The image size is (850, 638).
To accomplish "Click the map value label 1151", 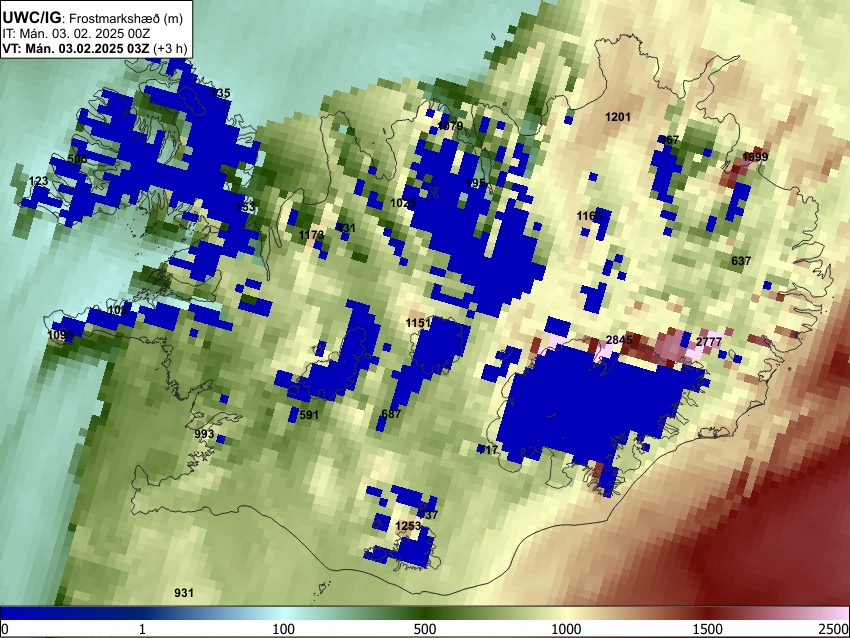I will 418,323.
